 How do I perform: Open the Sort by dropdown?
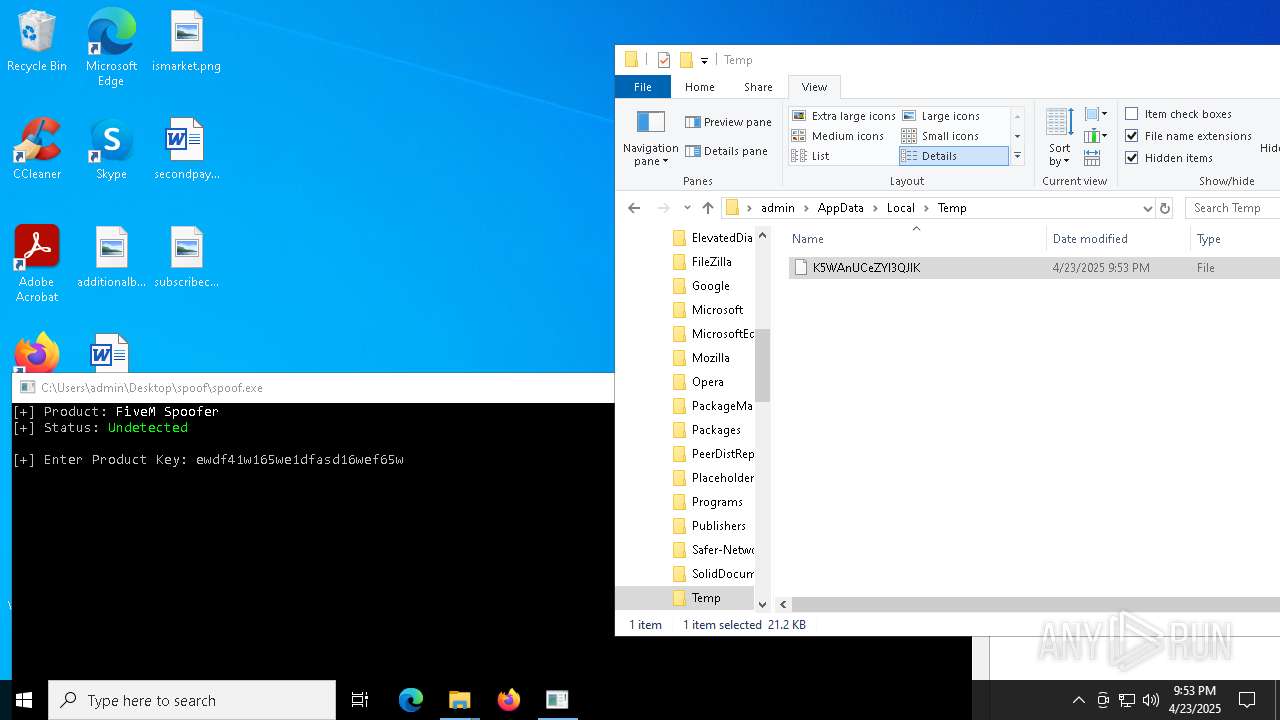(1059, 138)
